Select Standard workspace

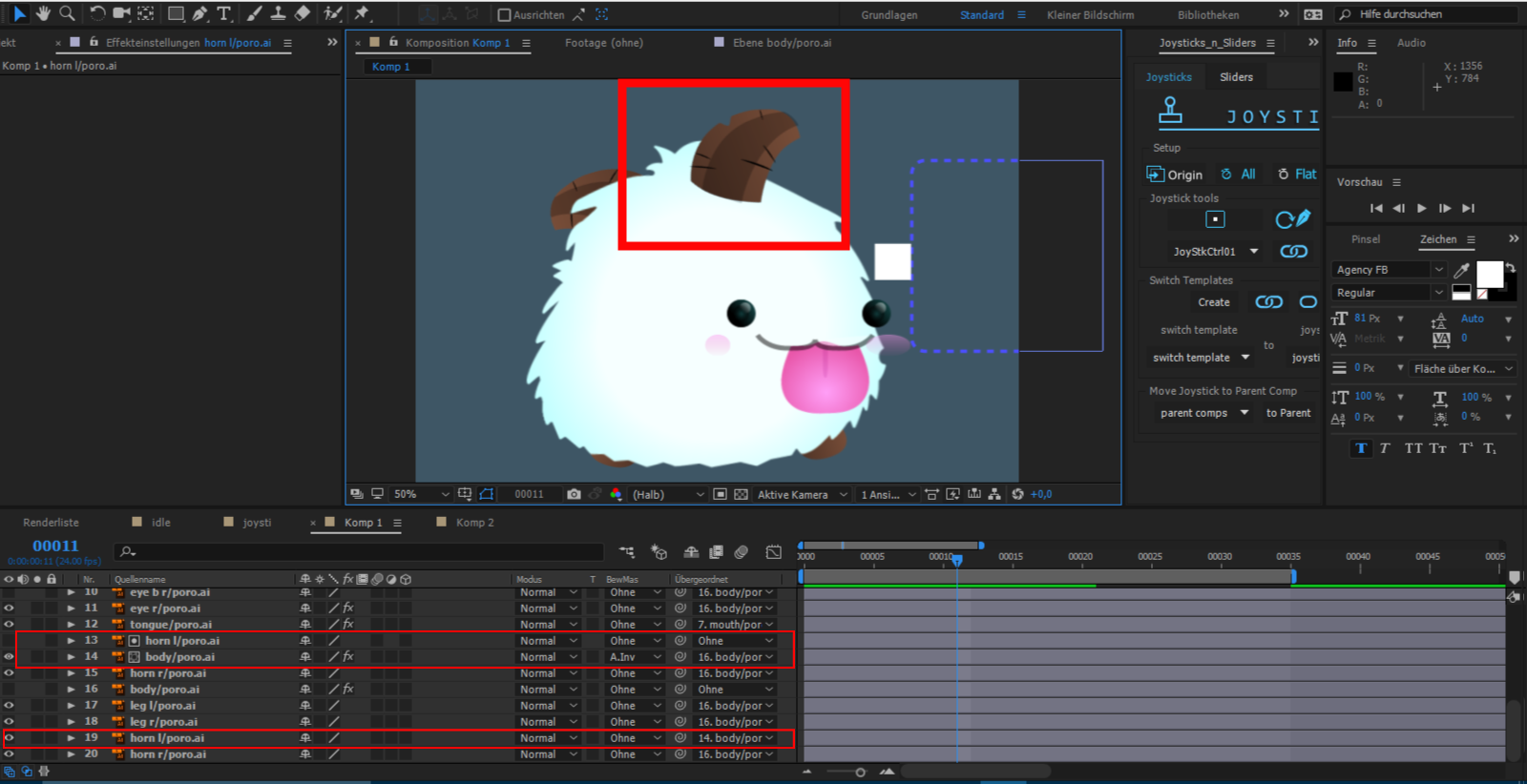(982, 15)
